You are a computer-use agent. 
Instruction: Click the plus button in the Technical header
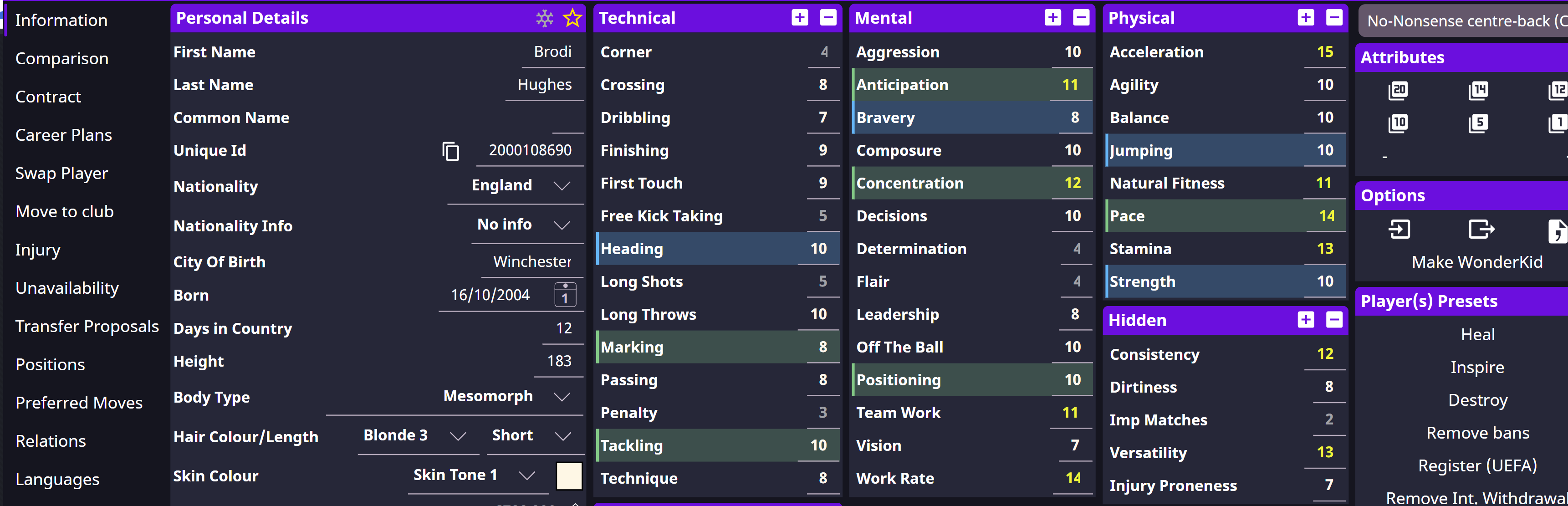[x=800, y=18]
